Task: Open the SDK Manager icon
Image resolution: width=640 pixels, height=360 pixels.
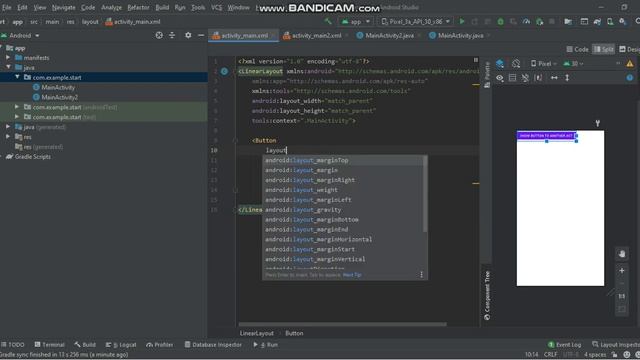Action: (x=622, y=22)
